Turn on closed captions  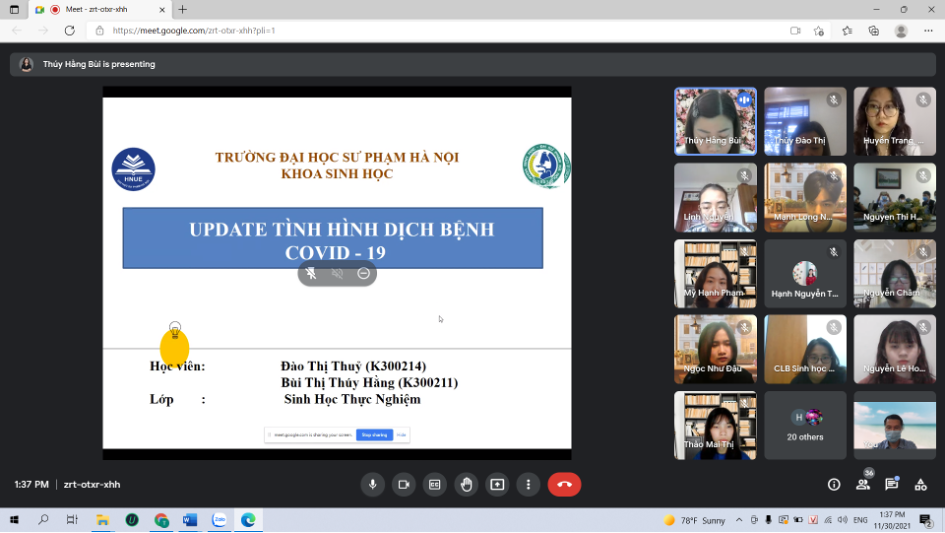(434, 485)
